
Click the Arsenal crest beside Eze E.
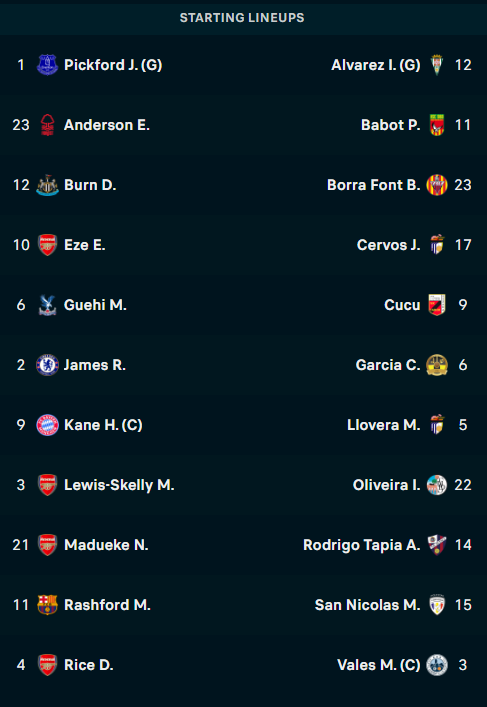[47, 245]
